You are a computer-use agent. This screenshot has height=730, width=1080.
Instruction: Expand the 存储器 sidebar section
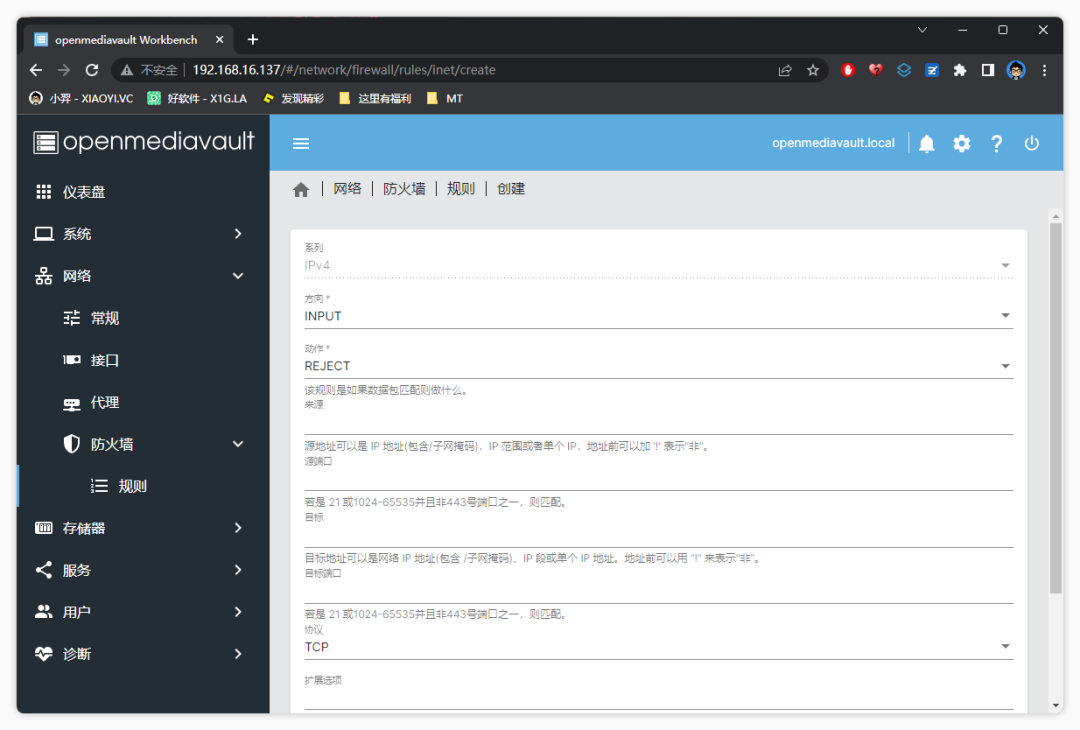pos(142,528)
